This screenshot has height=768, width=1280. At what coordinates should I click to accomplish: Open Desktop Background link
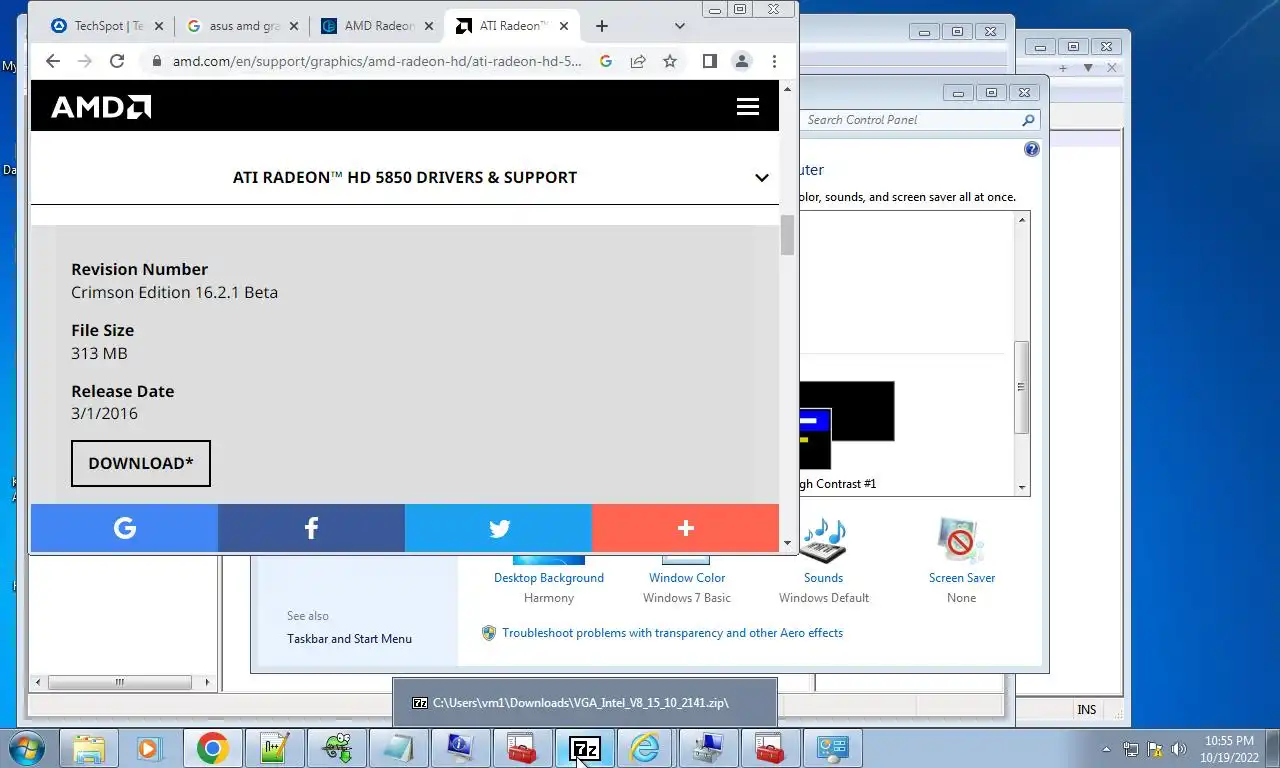pos(549,578)
